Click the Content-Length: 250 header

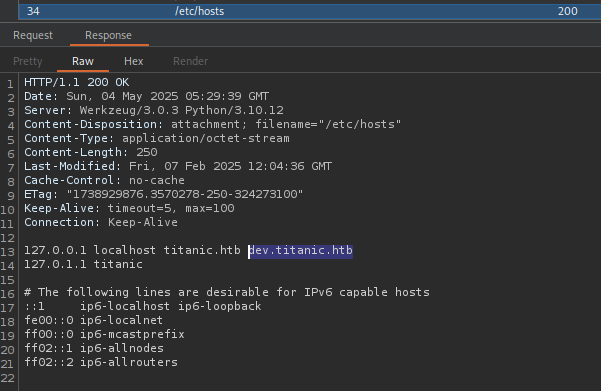(x=91, y=153)
